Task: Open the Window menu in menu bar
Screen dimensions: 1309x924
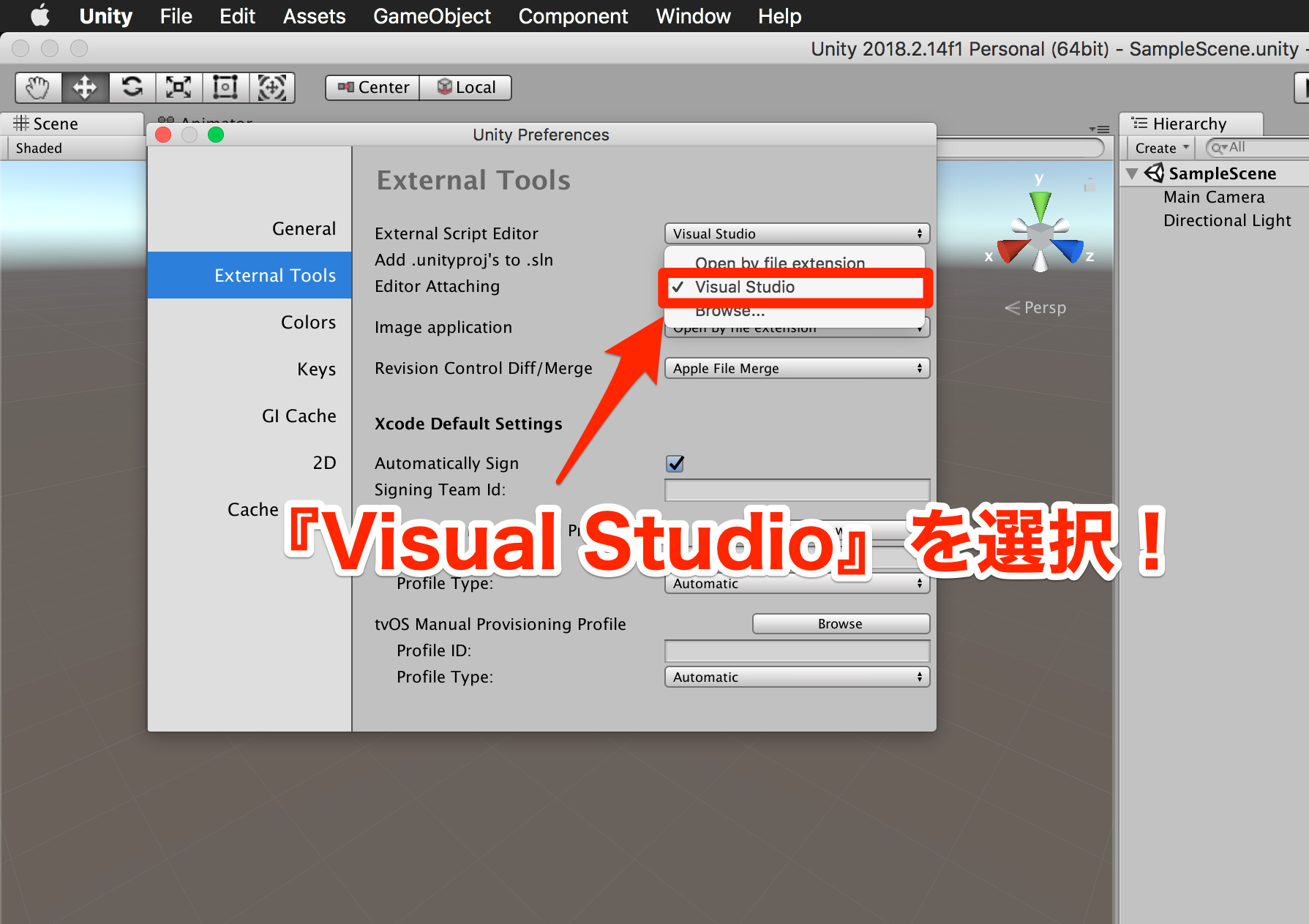Action: pos(693,16)
